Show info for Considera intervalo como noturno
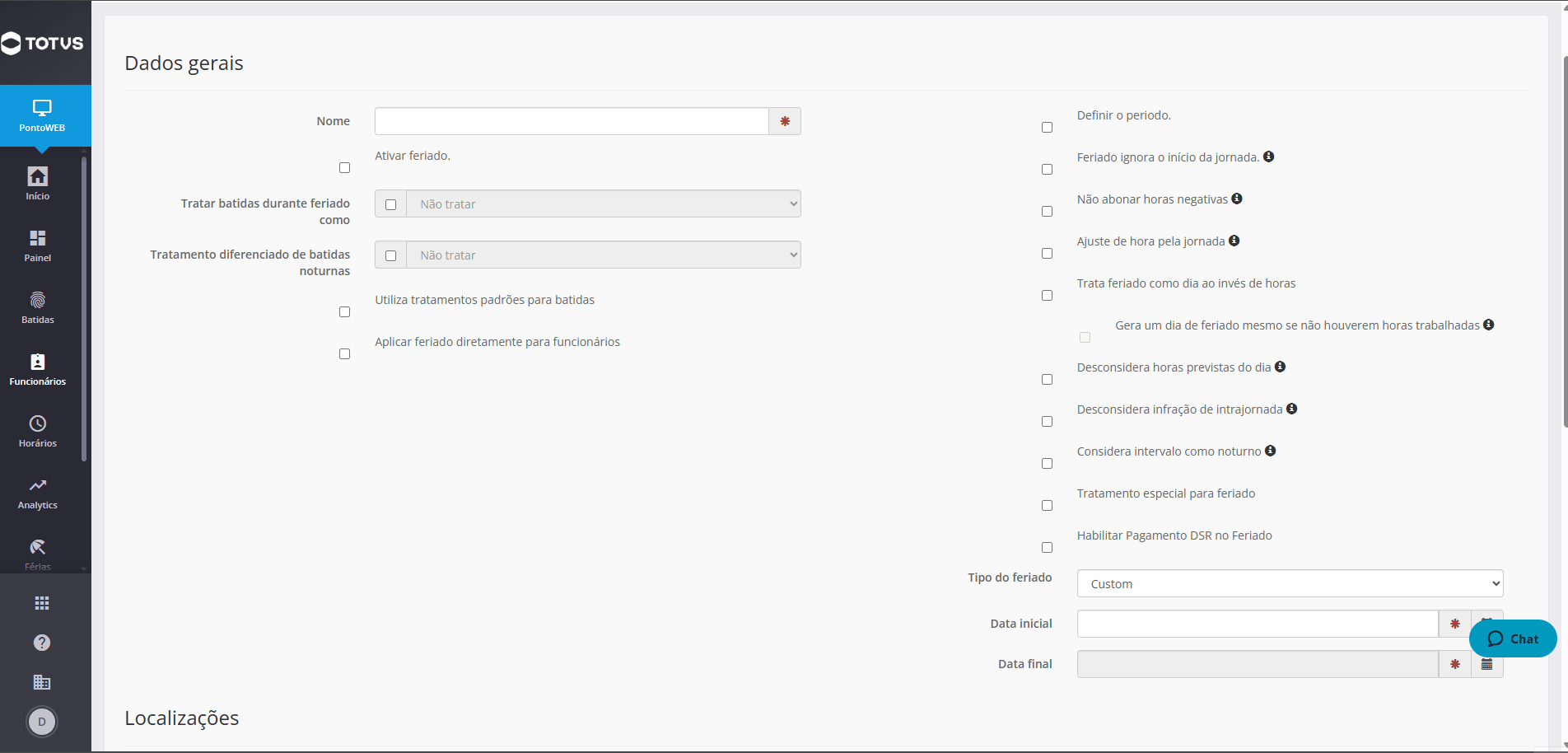Image resolution: width=1568 pixels, height=753 pixels. [x=1271, y=451]
